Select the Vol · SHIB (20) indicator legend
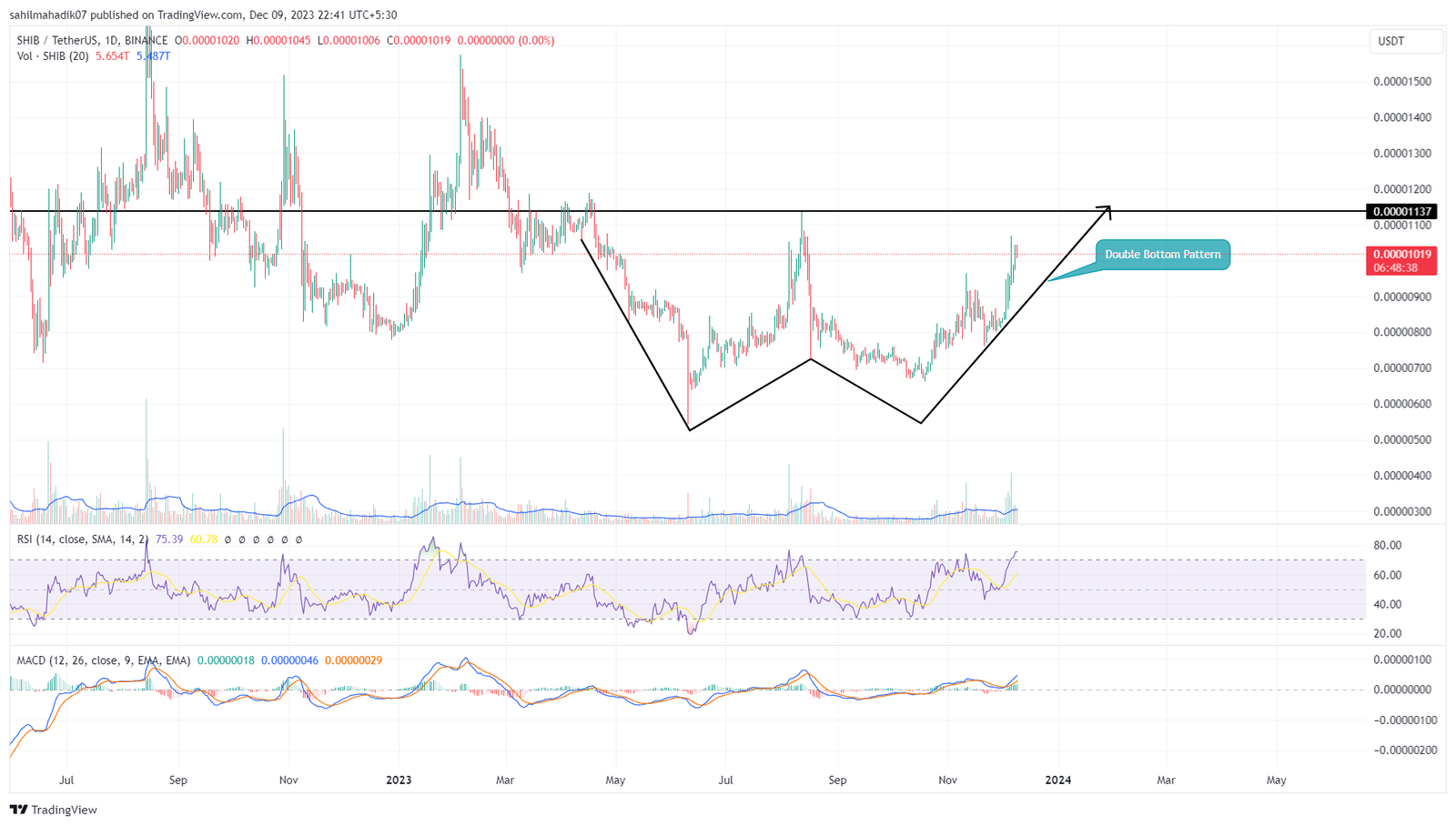1456x826 pixels. (x=53, y=56)
